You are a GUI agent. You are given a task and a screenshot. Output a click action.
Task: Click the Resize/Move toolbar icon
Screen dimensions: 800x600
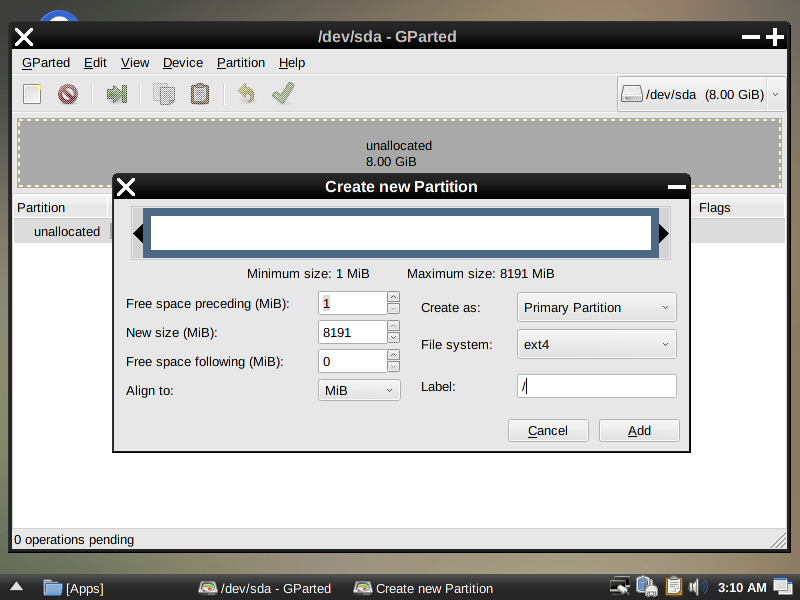pyautogui.click(x=116, y=94)
